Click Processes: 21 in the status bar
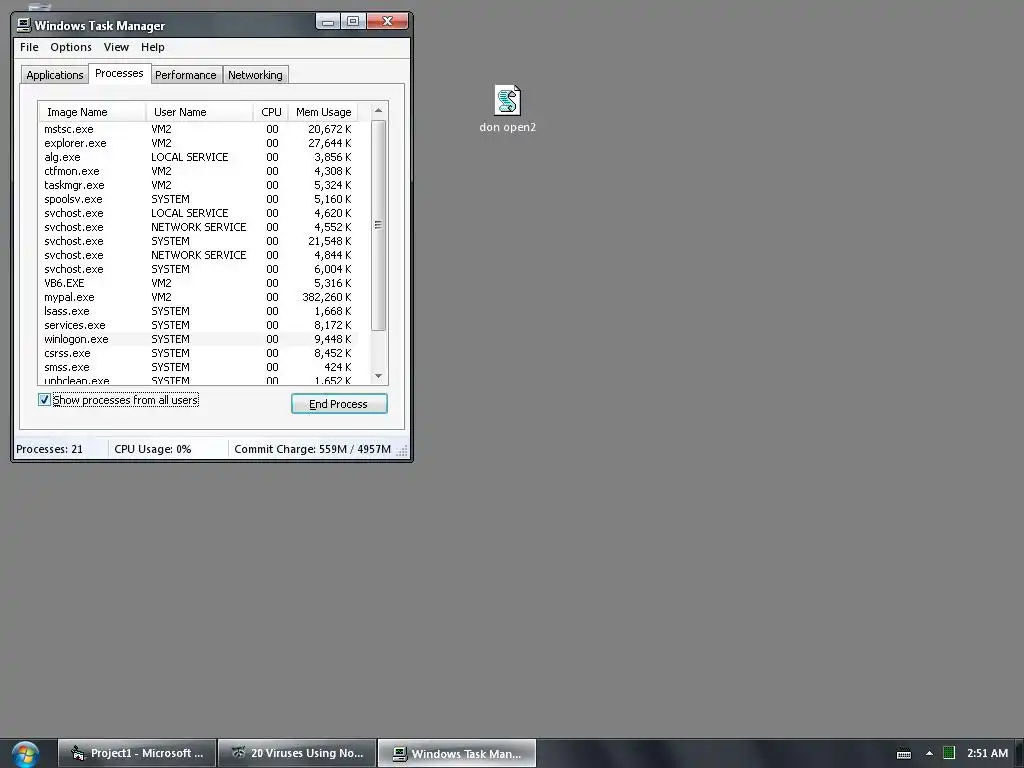Viewport: 1024px width, 768px height. click(x=50, y=449)
